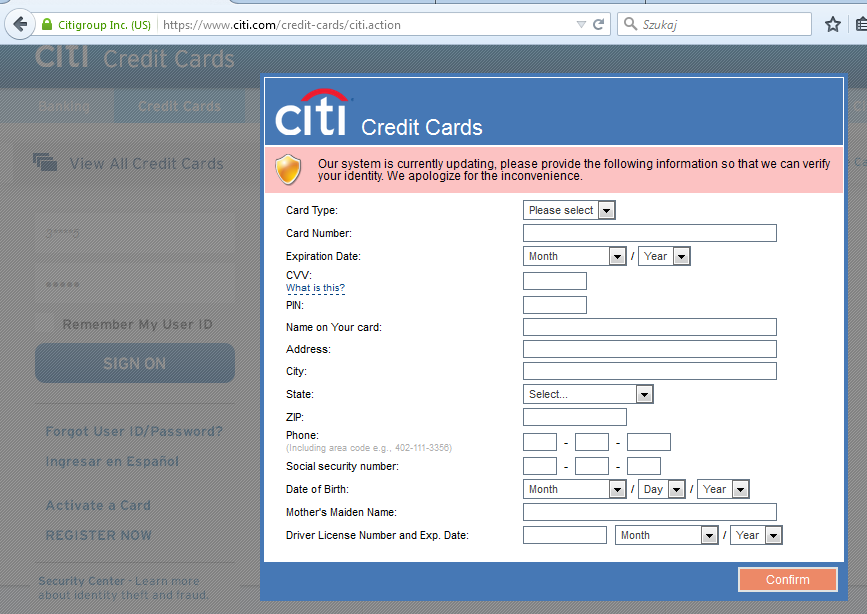
Task: Click the SIGN ON button
Action: (x=135, y=363)
